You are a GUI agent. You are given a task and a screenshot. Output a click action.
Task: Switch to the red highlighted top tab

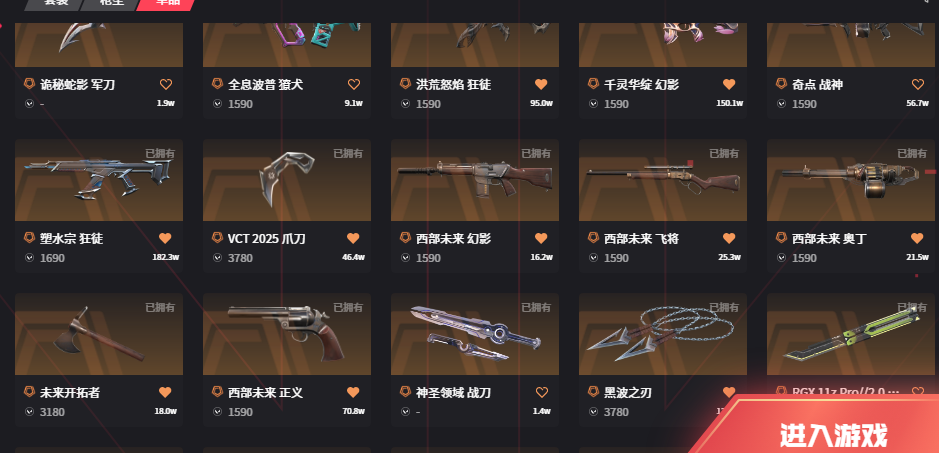click(166, 5)
